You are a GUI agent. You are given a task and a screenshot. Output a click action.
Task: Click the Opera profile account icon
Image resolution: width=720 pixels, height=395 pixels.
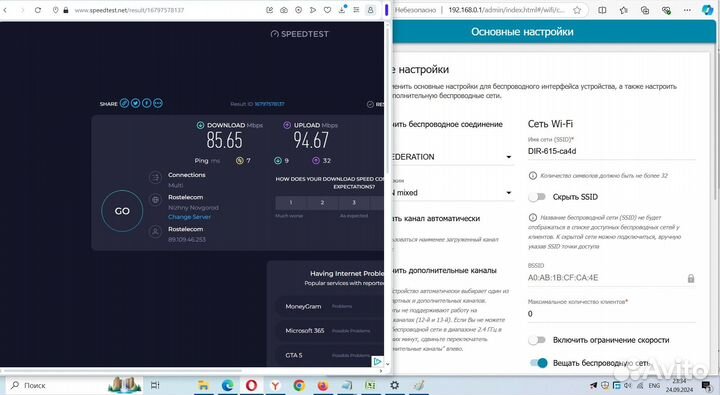(371, 10)
